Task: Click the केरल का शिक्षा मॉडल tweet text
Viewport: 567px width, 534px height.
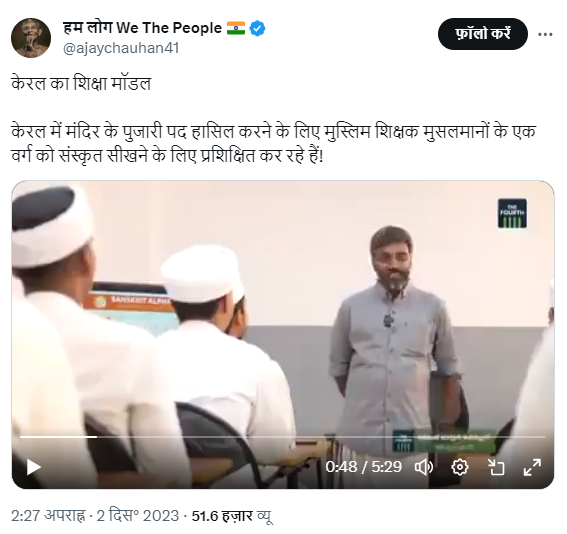Action: (x=81, y=84)
